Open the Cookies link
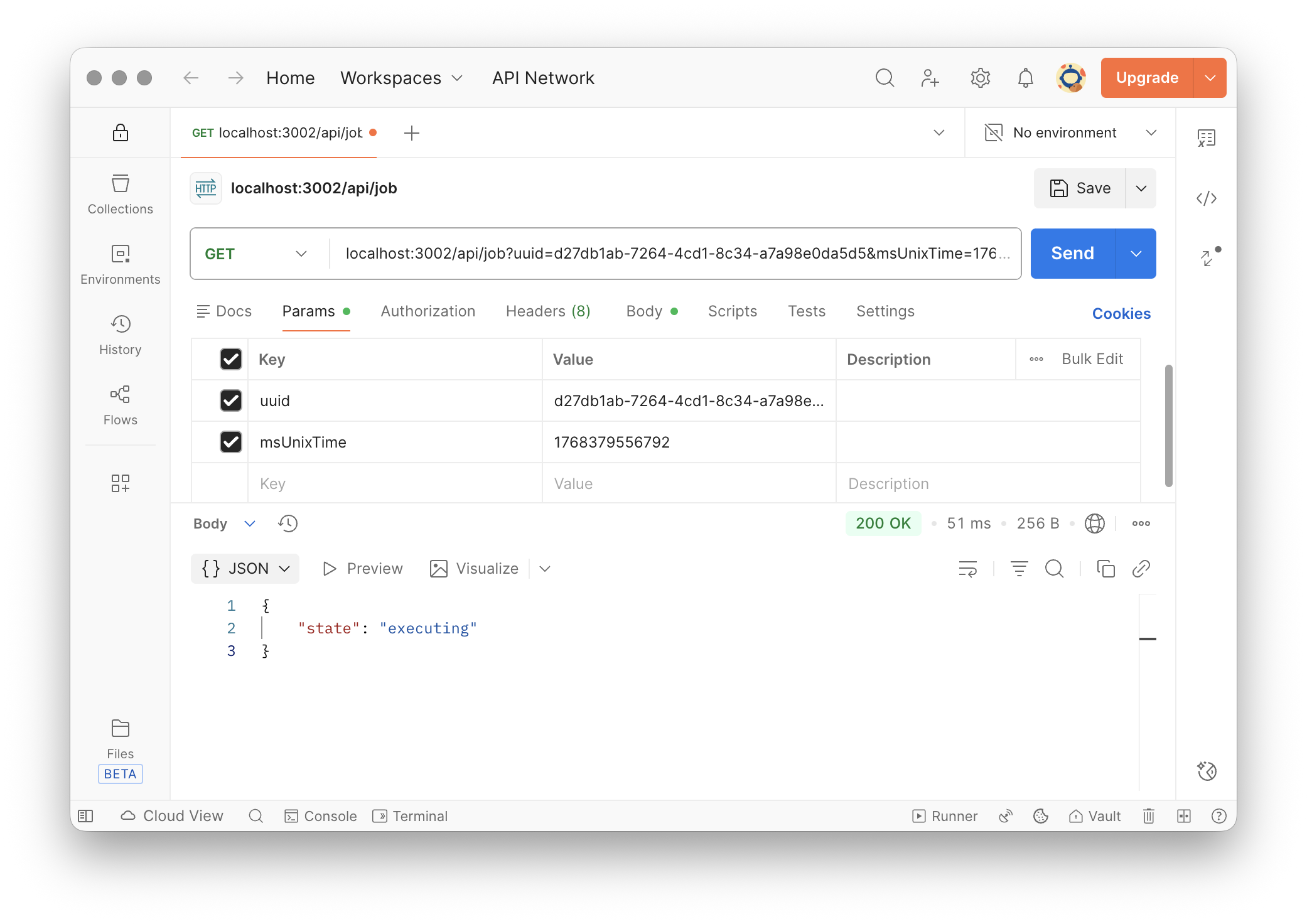 tap(1121, 313)
